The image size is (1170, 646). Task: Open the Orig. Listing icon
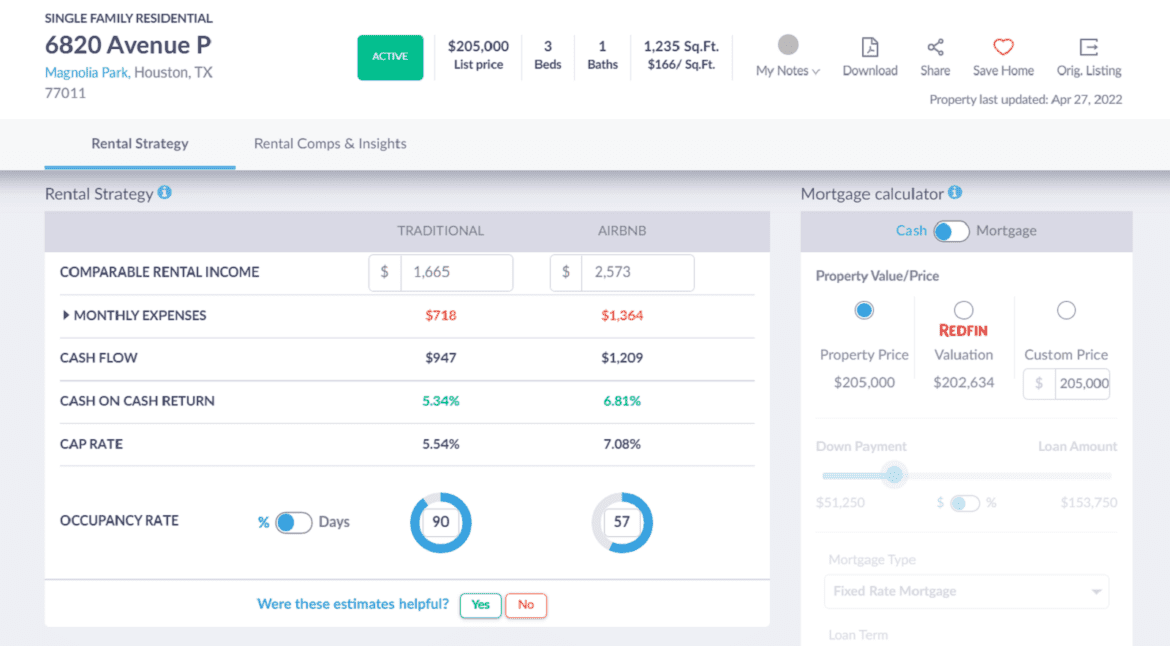pos(1088,47)
